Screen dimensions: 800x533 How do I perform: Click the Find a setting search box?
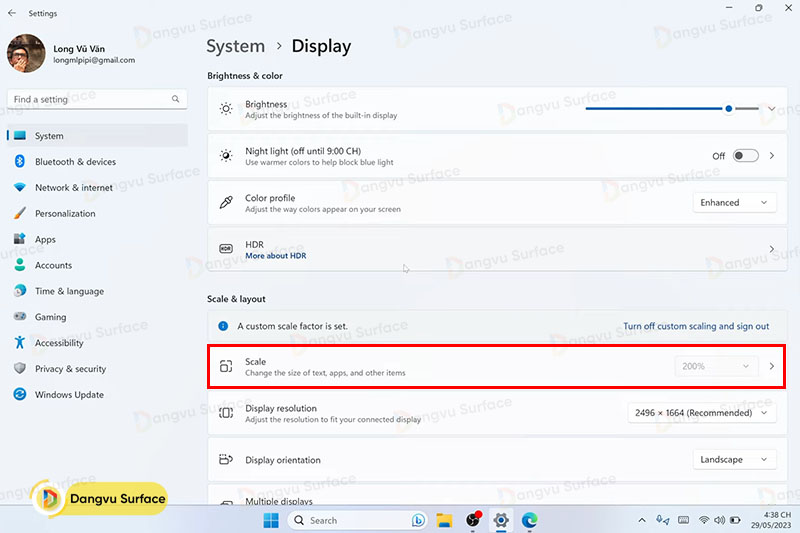point(90,99)
